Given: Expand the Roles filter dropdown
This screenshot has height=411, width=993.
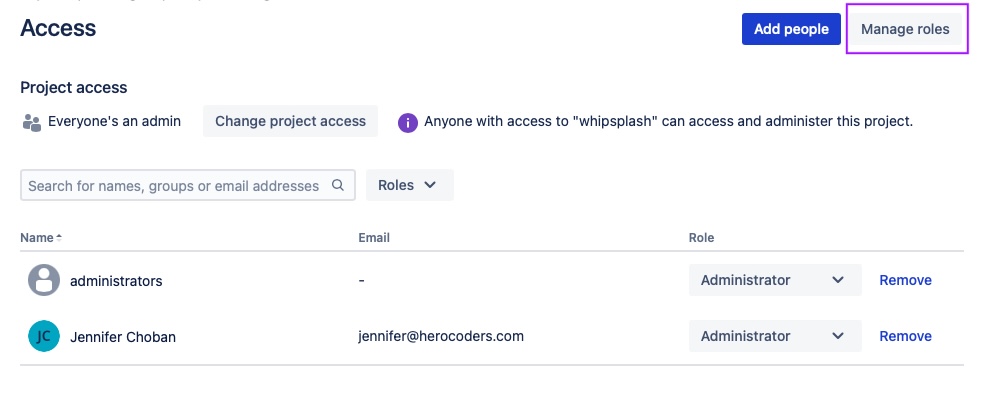Looking at the screenshot, I should coord(409,185).
